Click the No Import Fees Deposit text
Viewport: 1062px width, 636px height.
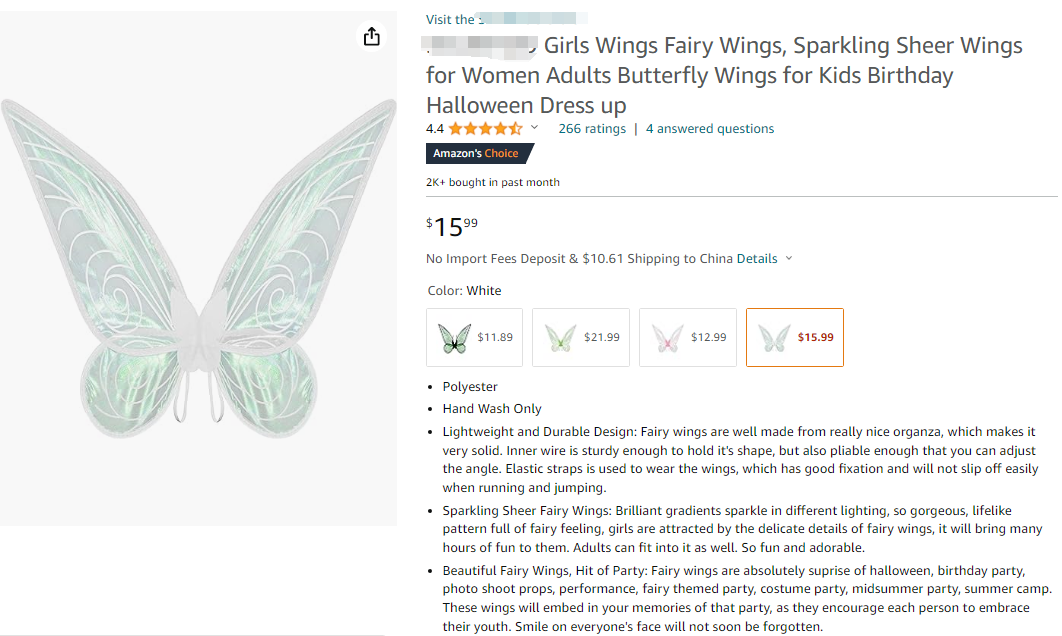coord(495,259)
